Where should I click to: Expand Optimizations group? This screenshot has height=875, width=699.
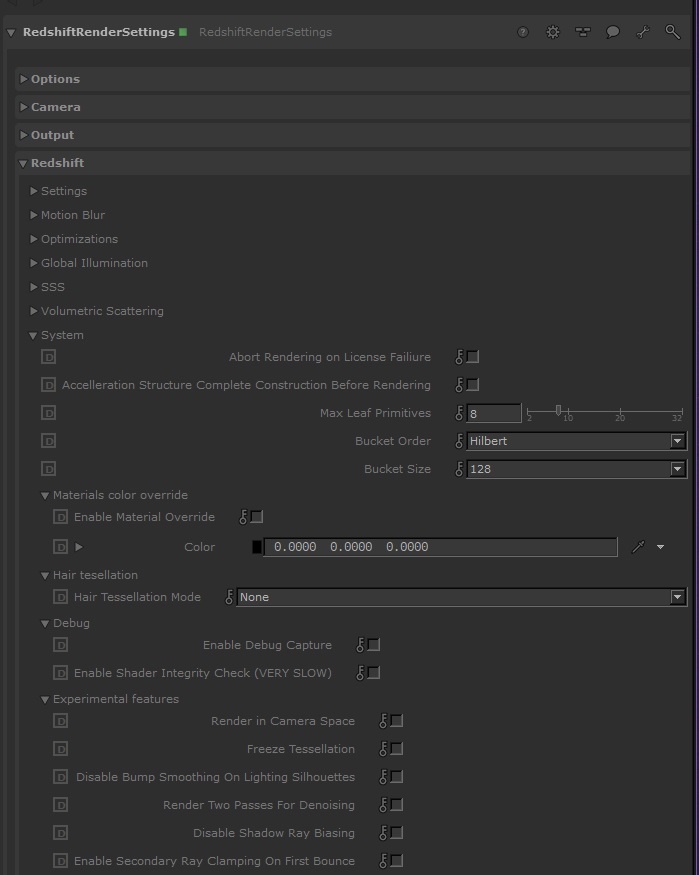coord(33,239)
